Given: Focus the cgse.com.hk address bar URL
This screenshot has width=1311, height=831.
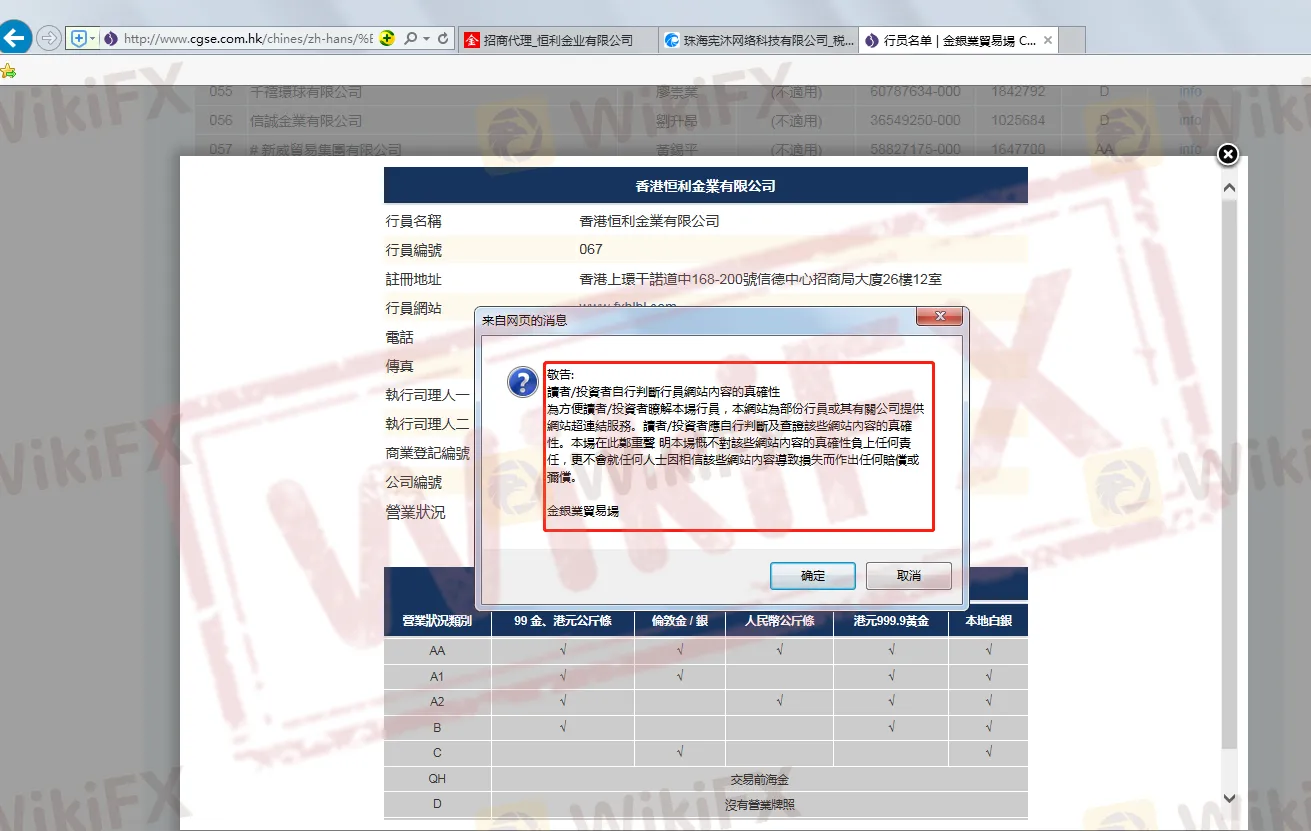Looking at the screenshot, I should coord(247,39).
